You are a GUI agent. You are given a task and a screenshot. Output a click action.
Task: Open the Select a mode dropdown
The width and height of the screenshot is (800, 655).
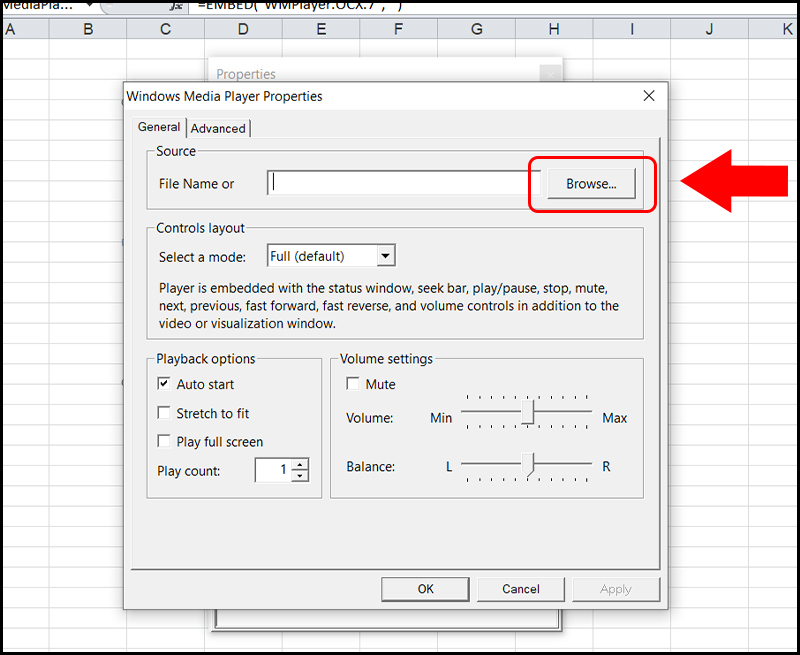click(x=386, y=256)
